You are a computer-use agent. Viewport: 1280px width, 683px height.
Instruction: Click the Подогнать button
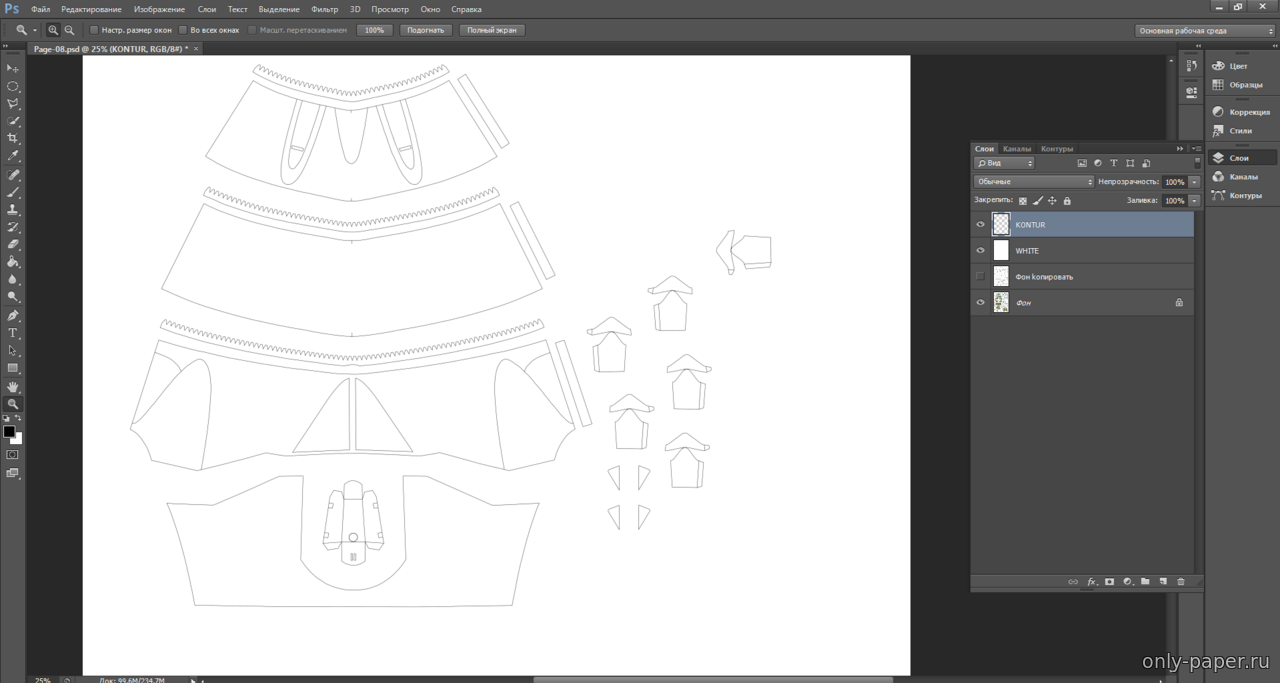(x=425, y=30)
